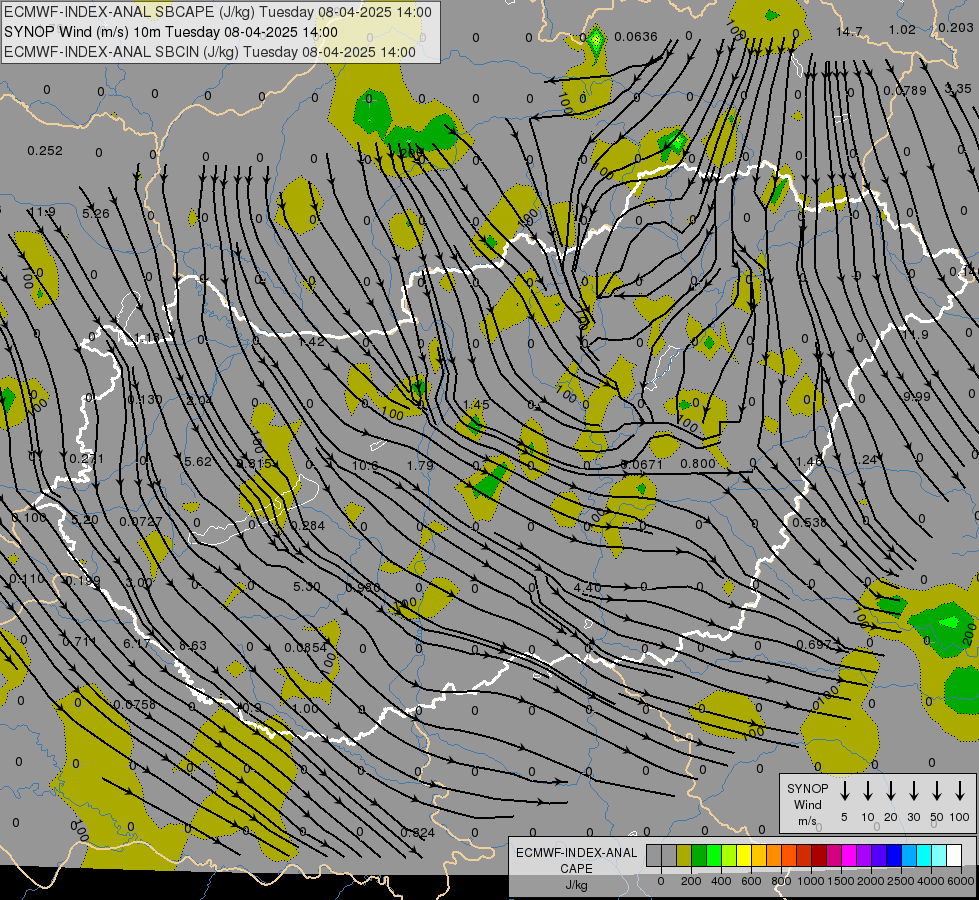Click the 6.17 value on the map
The image size is (979, 900).
point(136,643)
